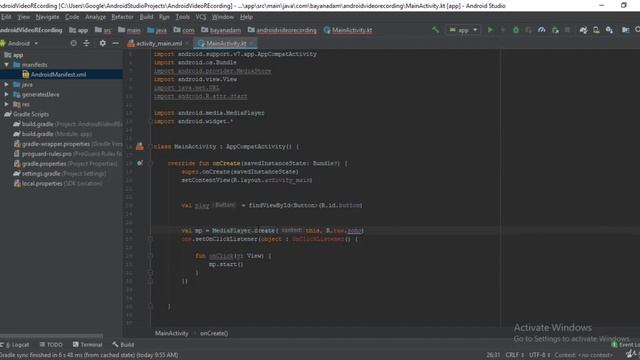This screenshot has width=640, height=360.
Task: Click the onCreate() breadcrumb below editor
Action: [214, 333]
